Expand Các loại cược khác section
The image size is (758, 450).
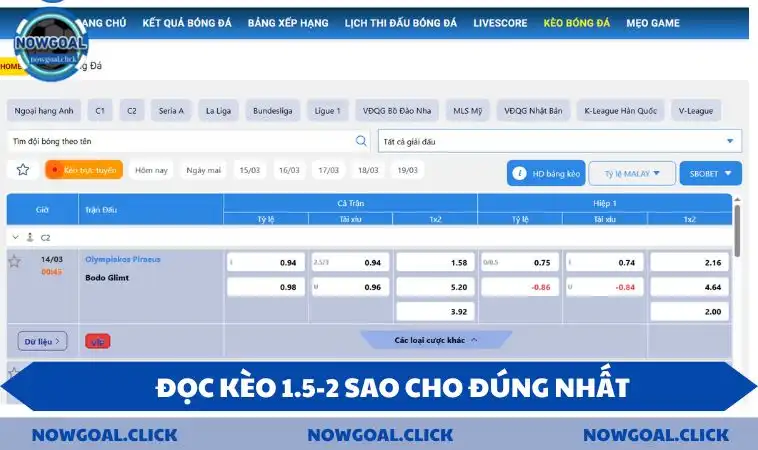(x=435, y=340)
